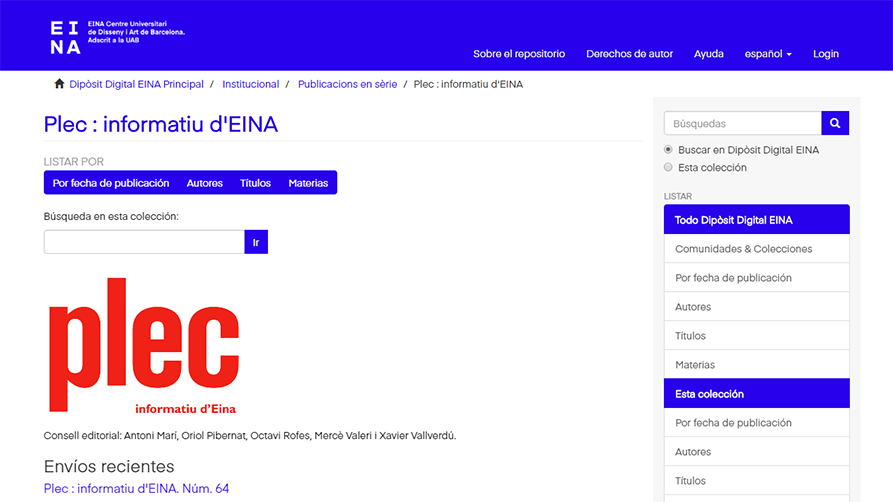Open 'Comunidades & Colecciones' sidebar link
The height and width of the screenshot is (502, 893).
(x=756, y=249)
